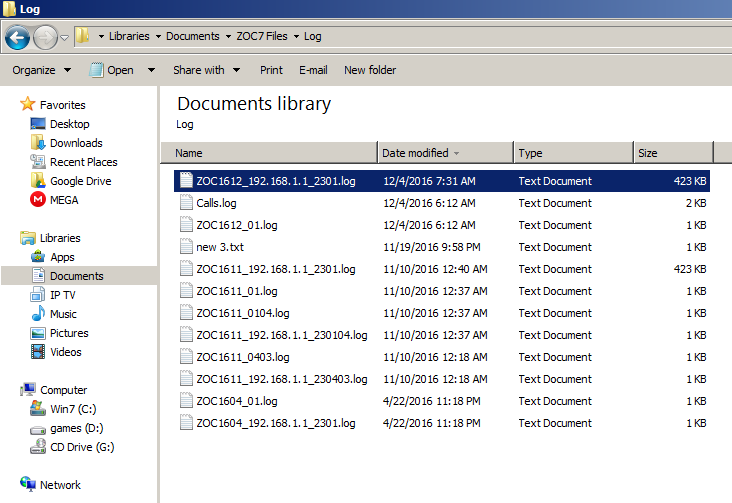Select the Calls.log file
The height and width of the screenshot is (503, 732).
coord(442,203)
